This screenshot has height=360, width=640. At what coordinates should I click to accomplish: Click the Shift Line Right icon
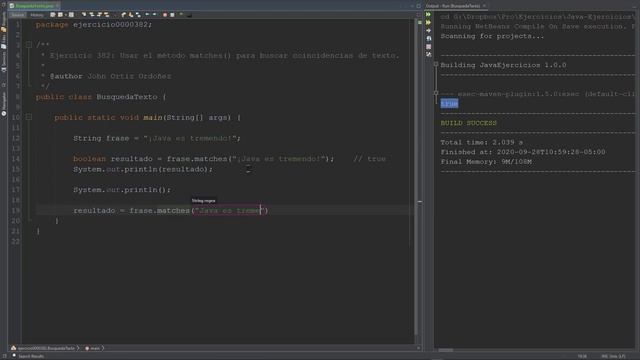(x=154, y=15)
